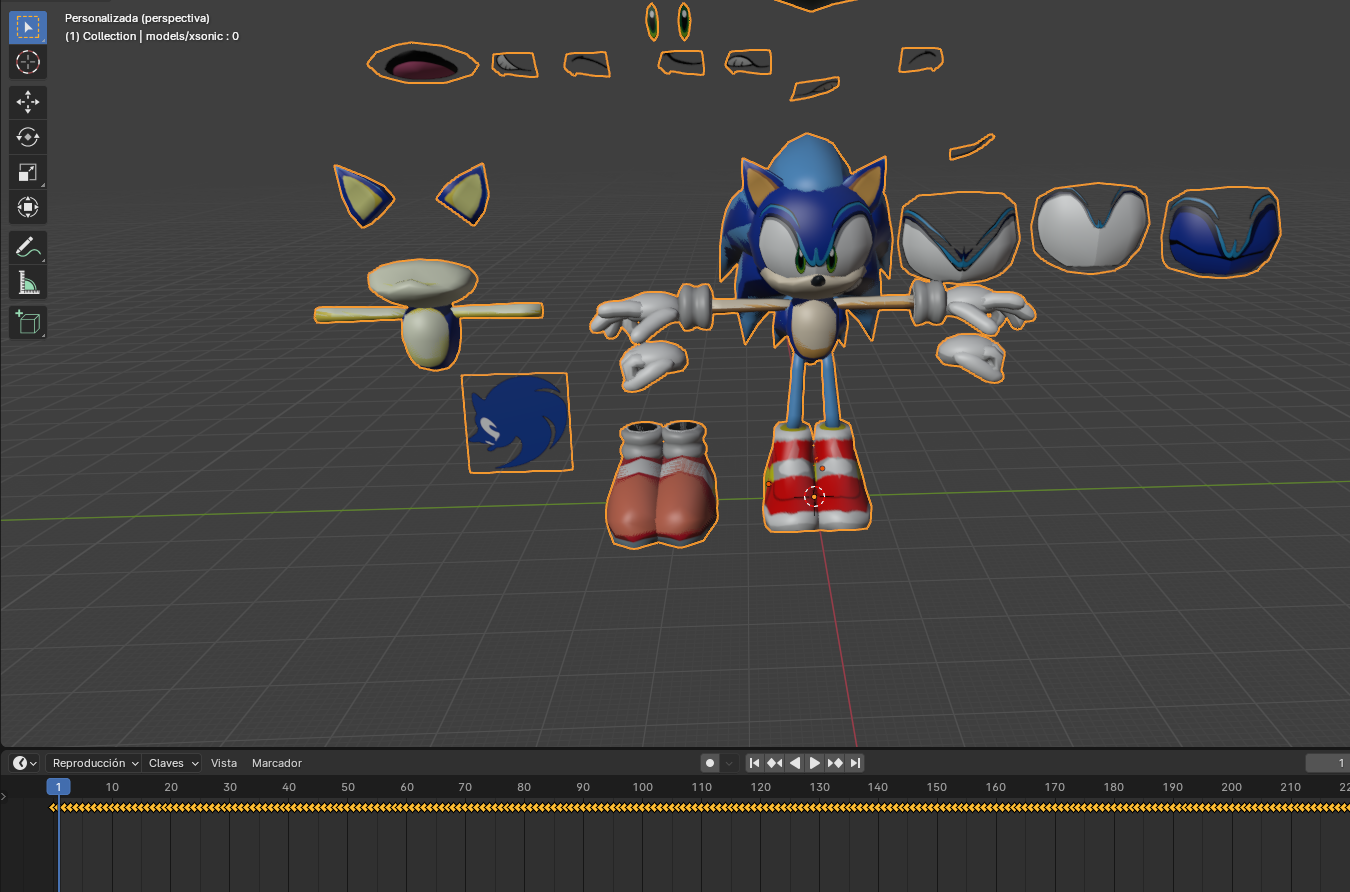Select the open mouth mesh with pink tongue
Viewport: 1350px width, 892px height.
click(424, 63)
